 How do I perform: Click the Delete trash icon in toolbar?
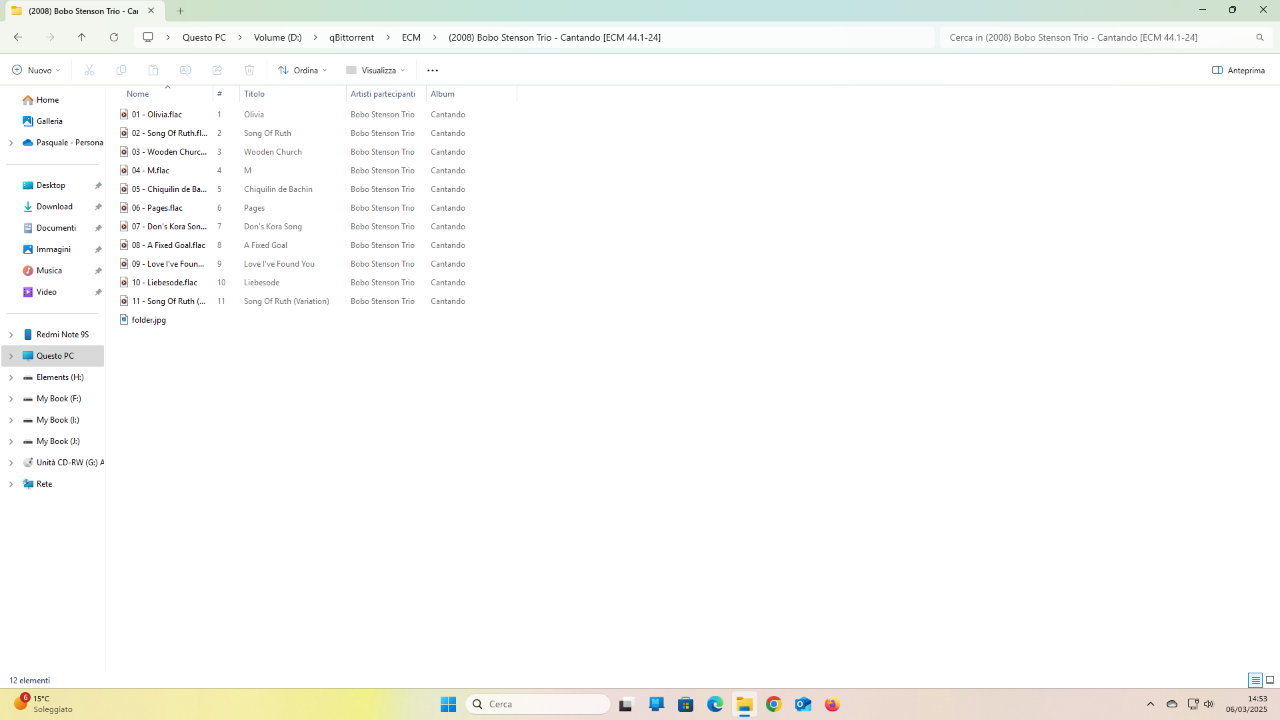[x=249, y=70]
